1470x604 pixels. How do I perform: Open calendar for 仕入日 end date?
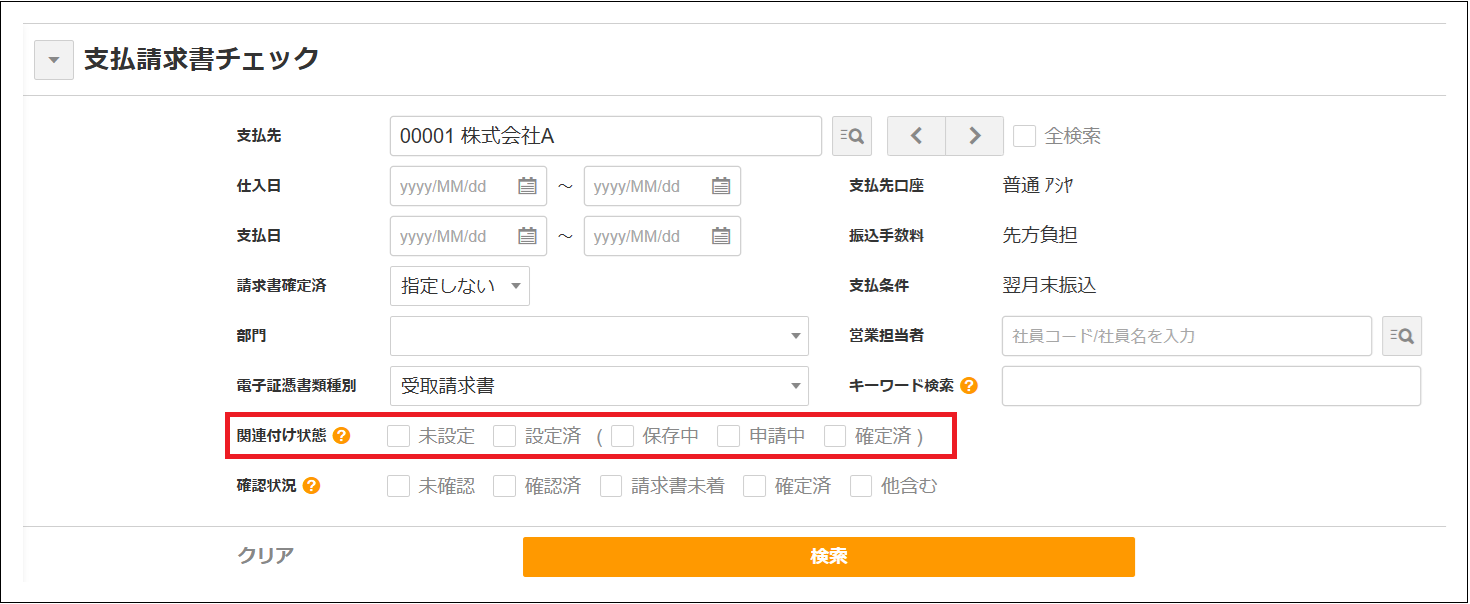(x=721, y=186)
